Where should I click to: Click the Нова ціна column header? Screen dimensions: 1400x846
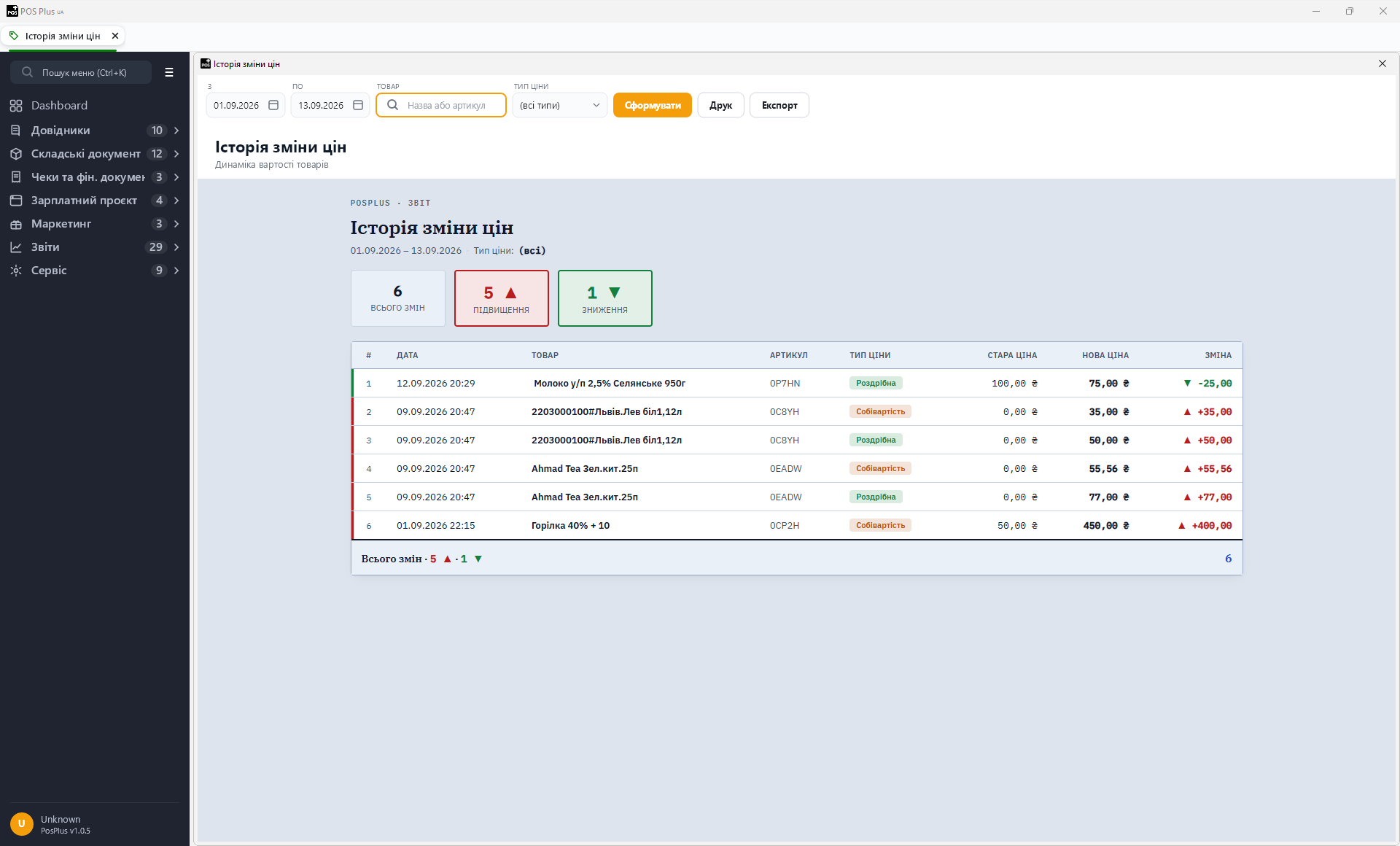click(x=1105, y=355)
